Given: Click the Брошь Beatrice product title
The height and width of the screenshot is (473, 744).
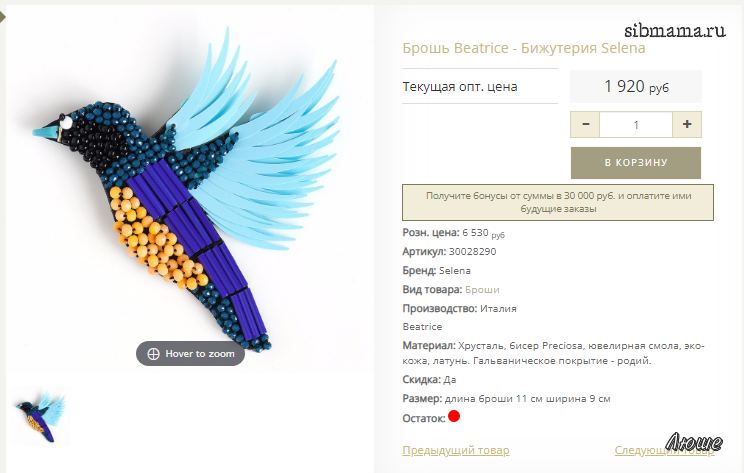Looking at the screenshot, I should (524, 48).
